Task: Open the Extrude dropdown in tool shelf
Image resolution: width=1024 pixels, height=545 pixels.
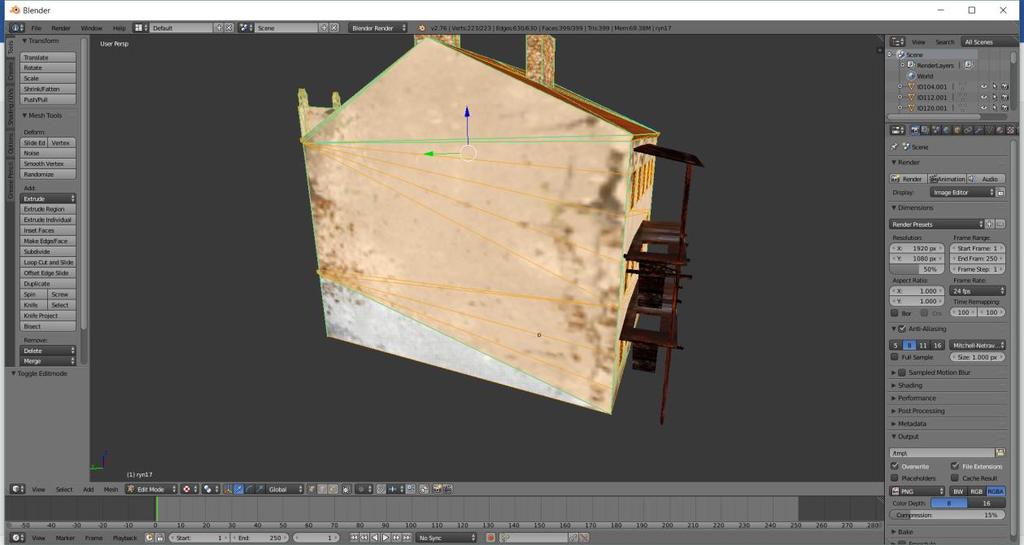Action: tap(48, 198)
